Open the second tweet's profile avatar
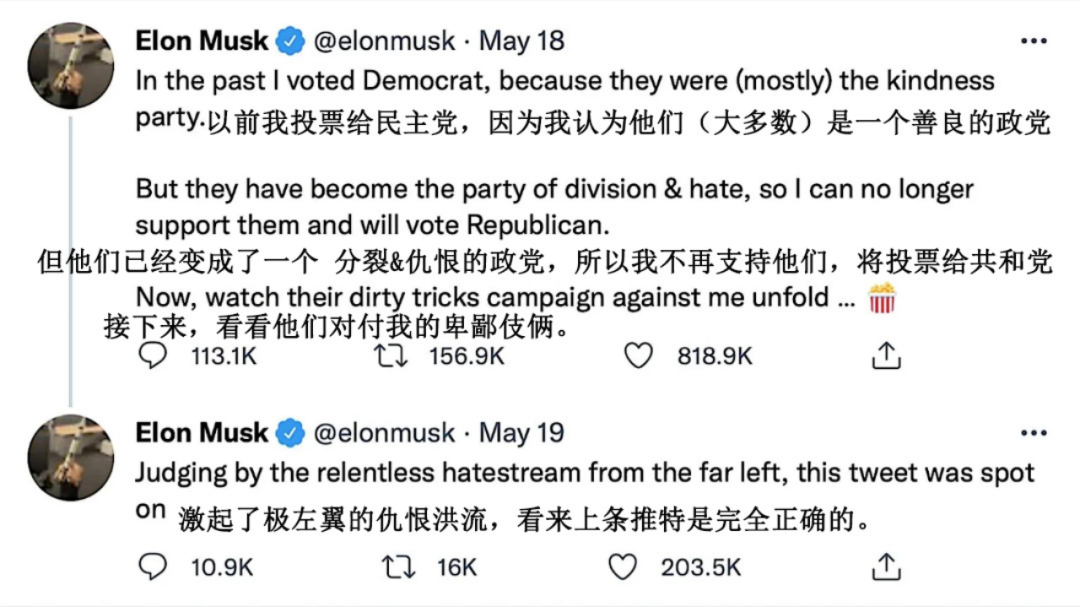Viewport: 1080px width, 607px height. point(70,458)
